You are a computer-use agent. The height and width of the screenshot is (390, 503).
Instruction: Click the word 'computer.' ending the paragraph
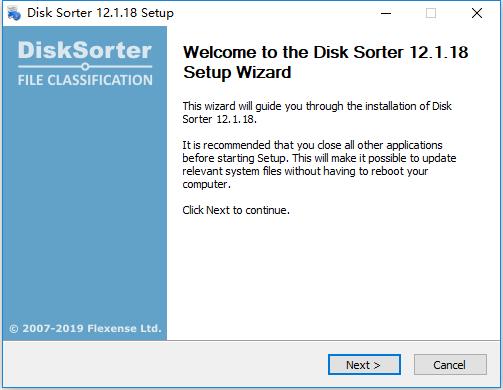[x=206, y=184]
